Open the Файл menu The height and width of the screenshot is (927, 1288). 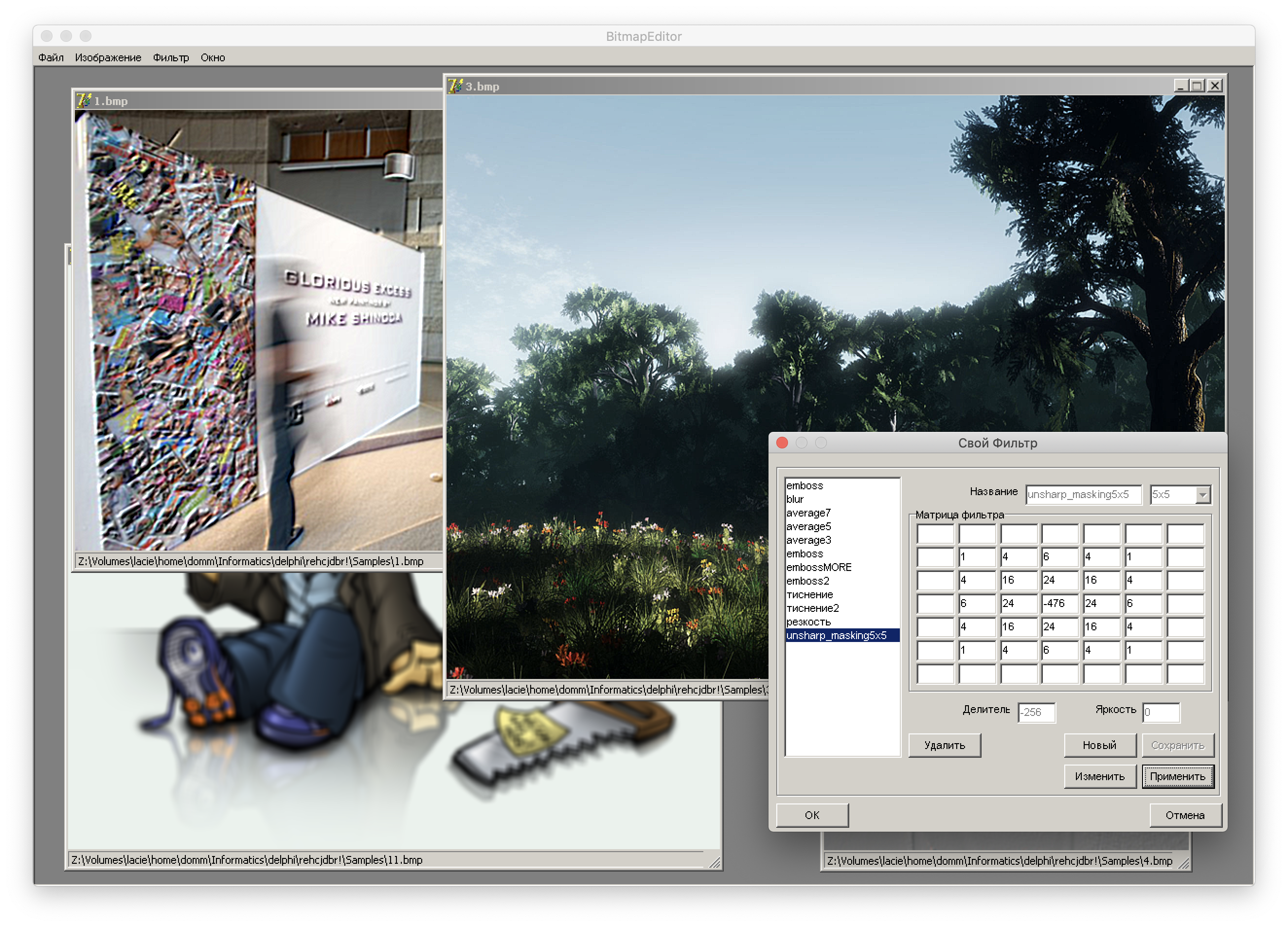(51, 57)
